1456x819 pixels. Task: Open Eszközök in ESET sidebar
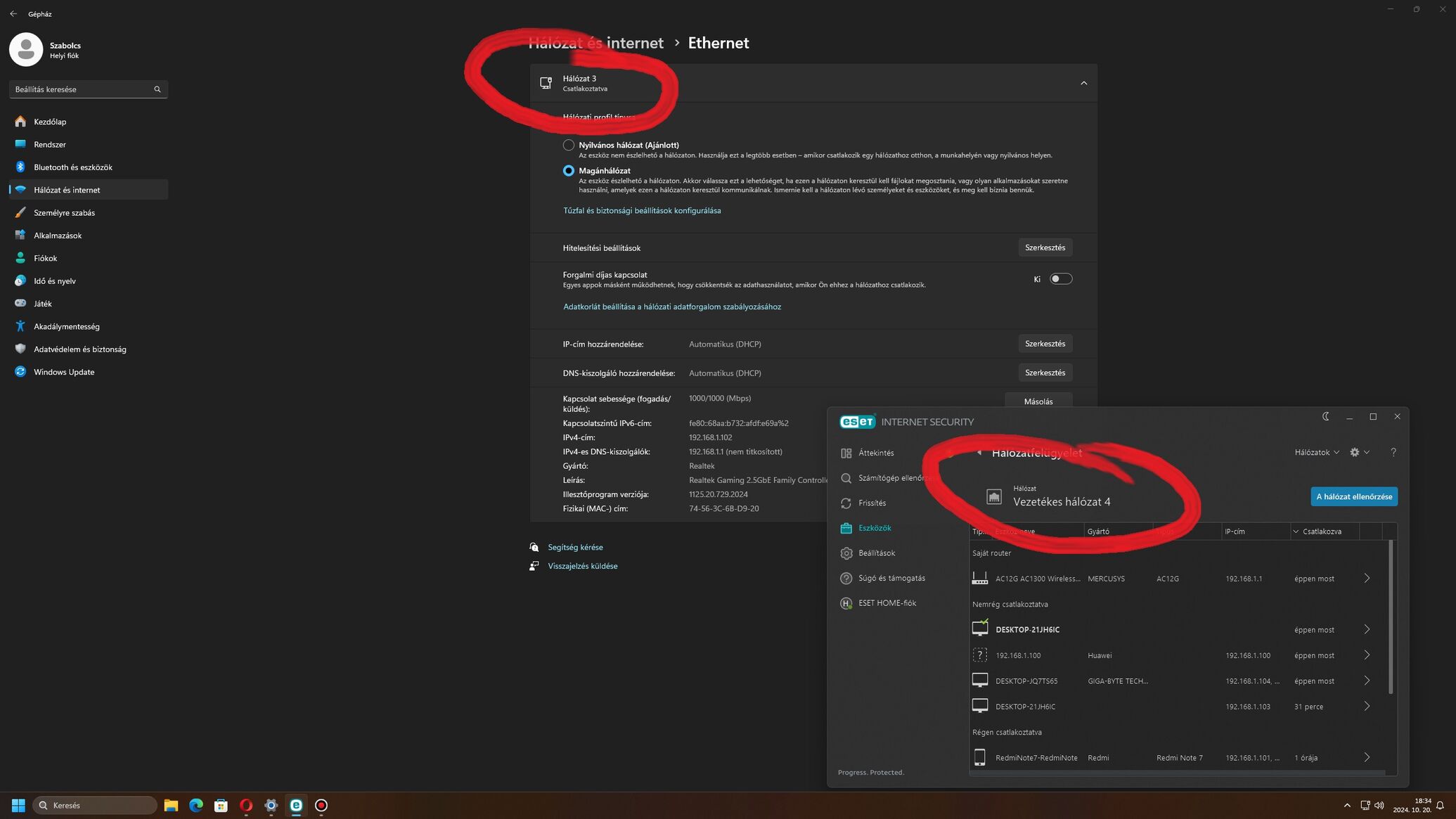click(875, 528)
